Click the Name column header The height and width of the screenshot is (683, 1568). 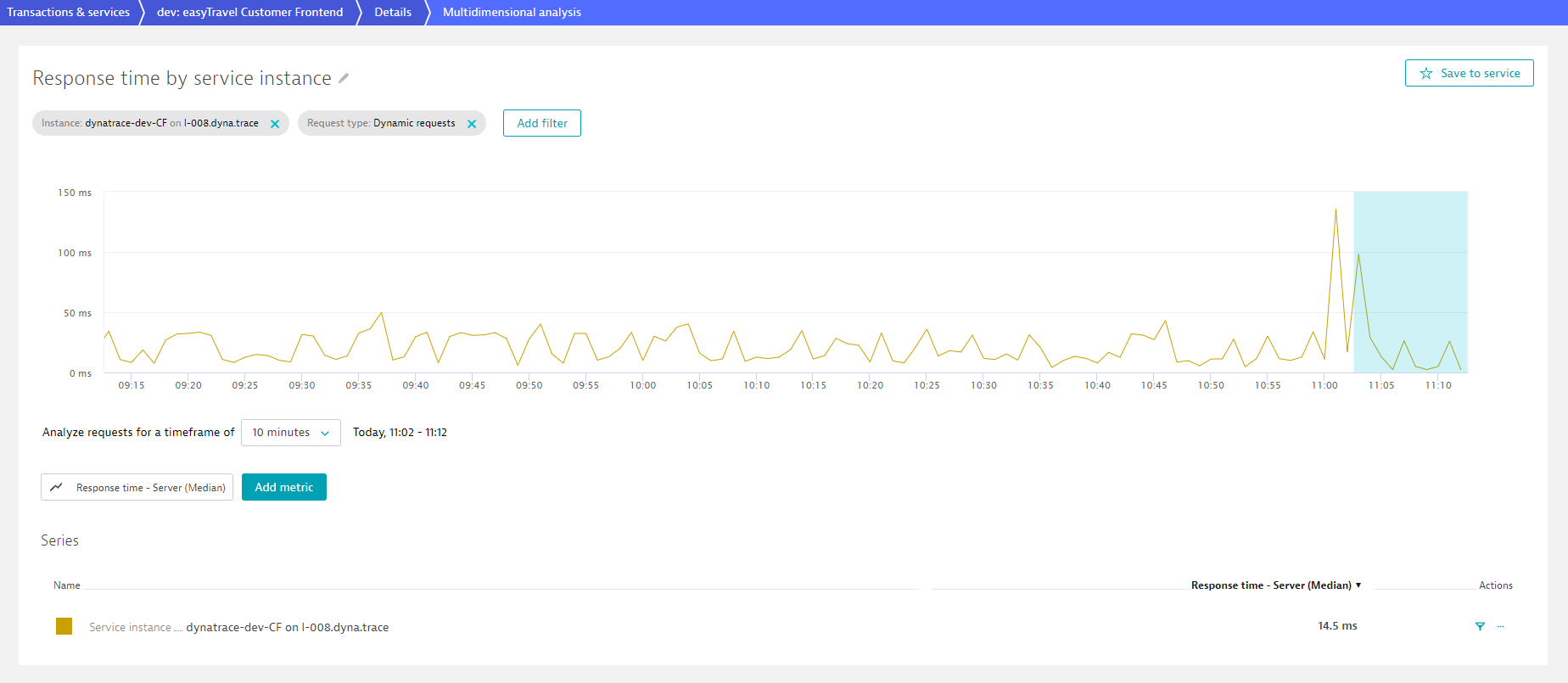67,585
